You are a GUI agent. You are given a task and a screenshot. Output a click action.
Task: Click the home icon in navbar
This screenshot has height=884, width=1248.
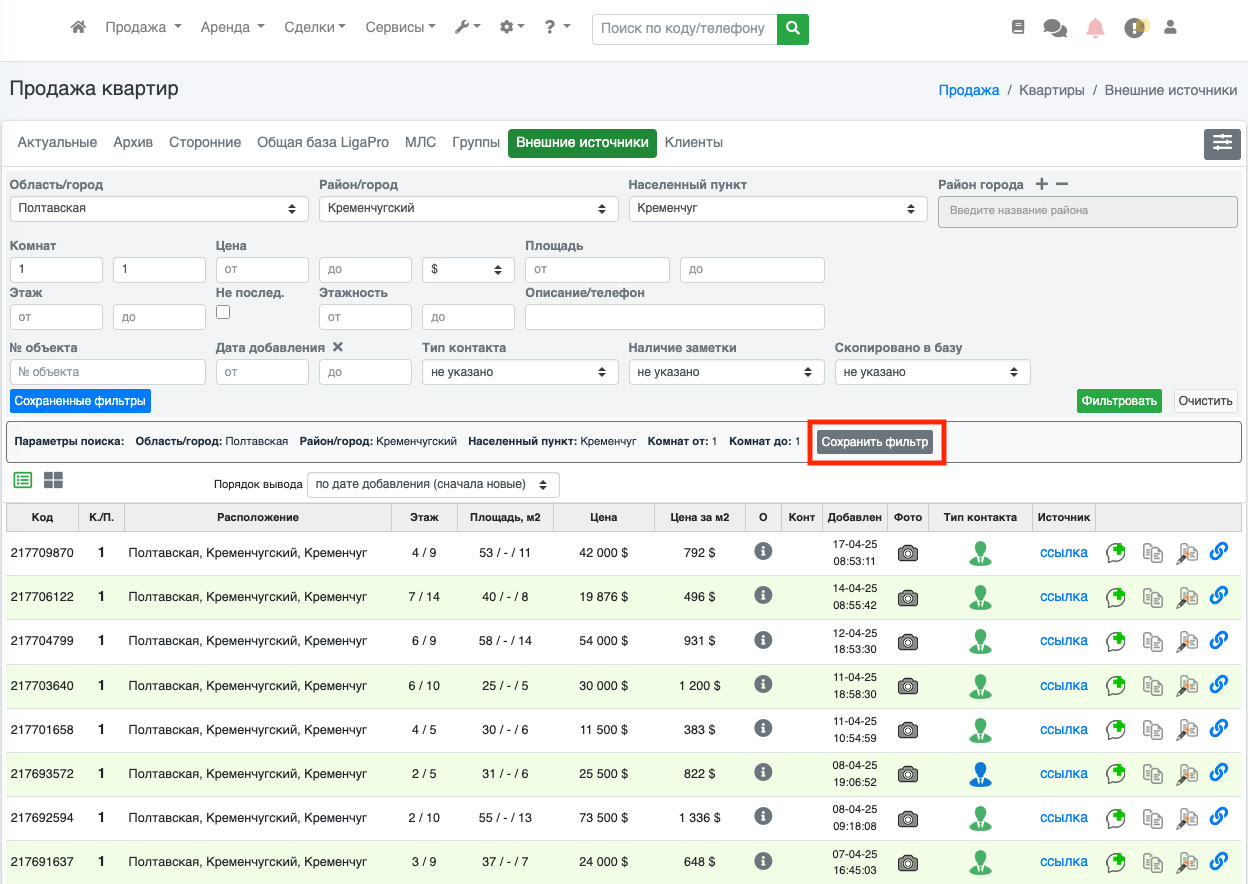tap(78, 28)
